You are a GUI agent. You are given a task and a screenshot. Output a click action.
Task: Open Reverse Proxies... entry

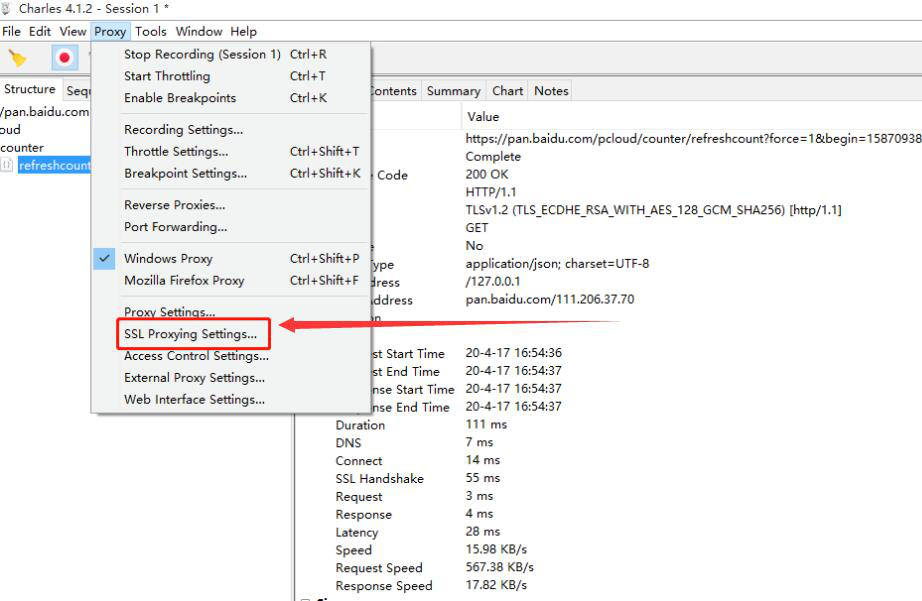point(230,205)
